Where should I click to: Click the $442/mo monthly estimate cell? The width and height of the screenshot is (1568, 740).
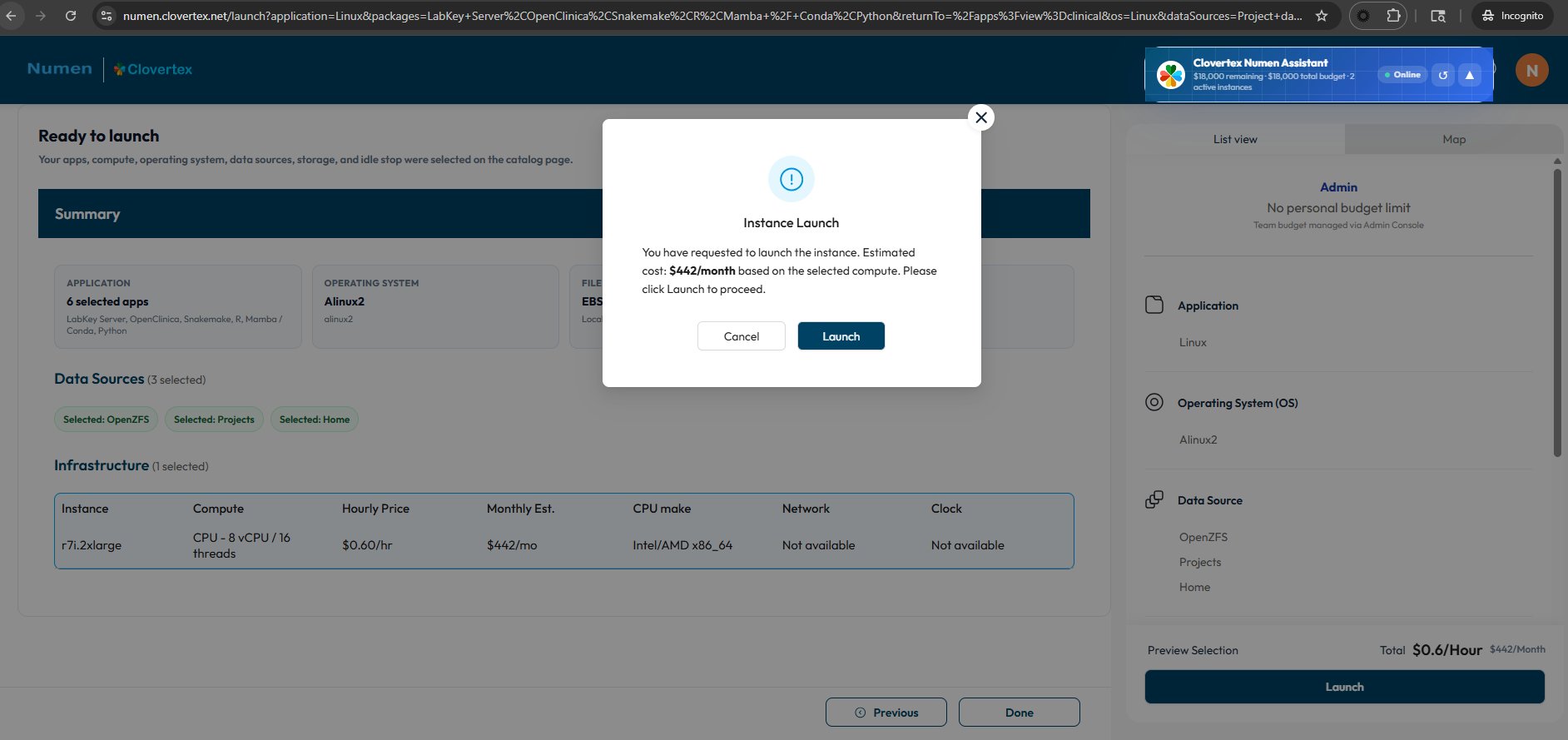[512, 545]
